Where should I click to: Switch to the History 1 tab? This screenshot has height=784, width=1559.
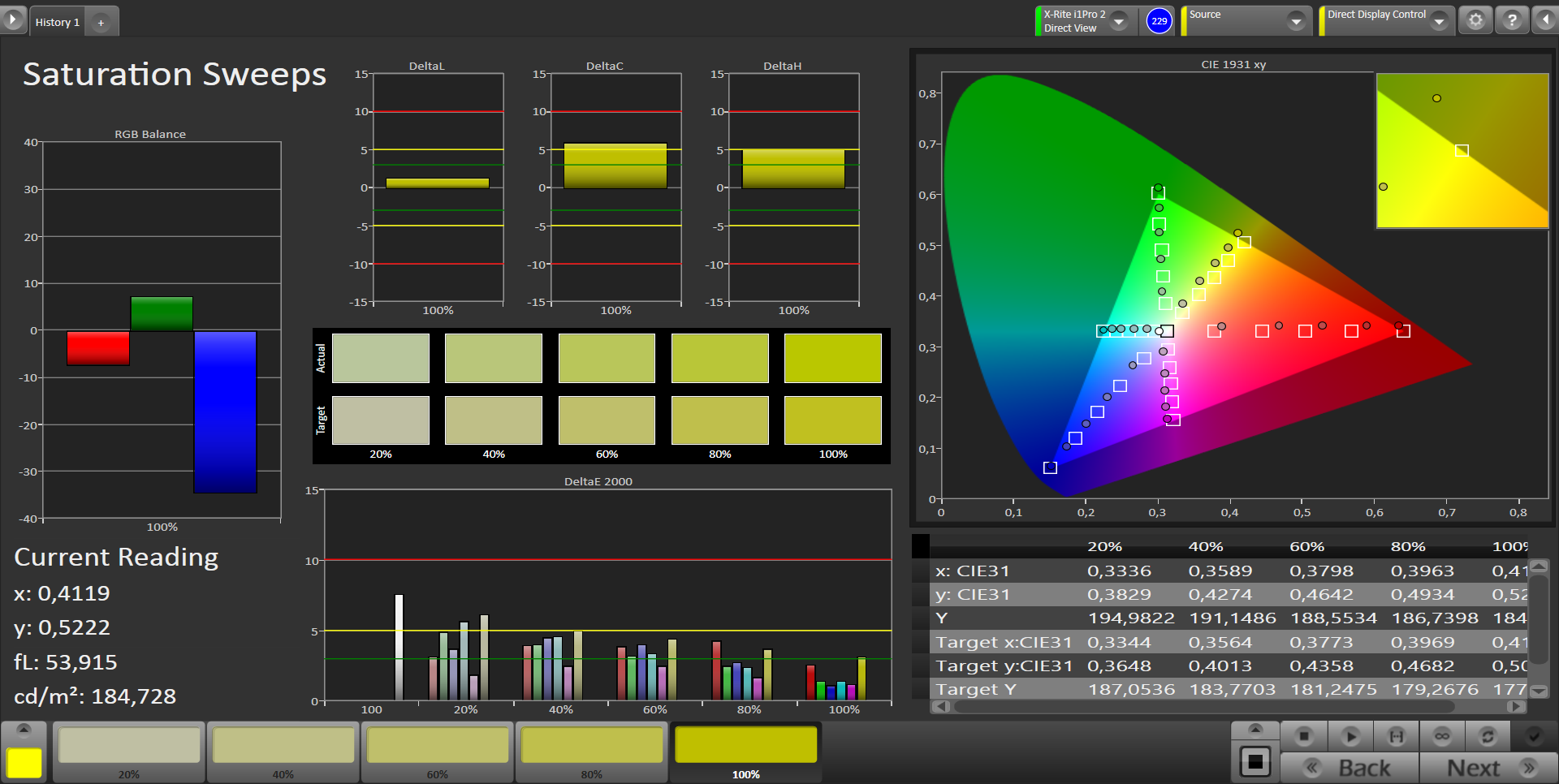pyautogui.click(x=57, y=22)
